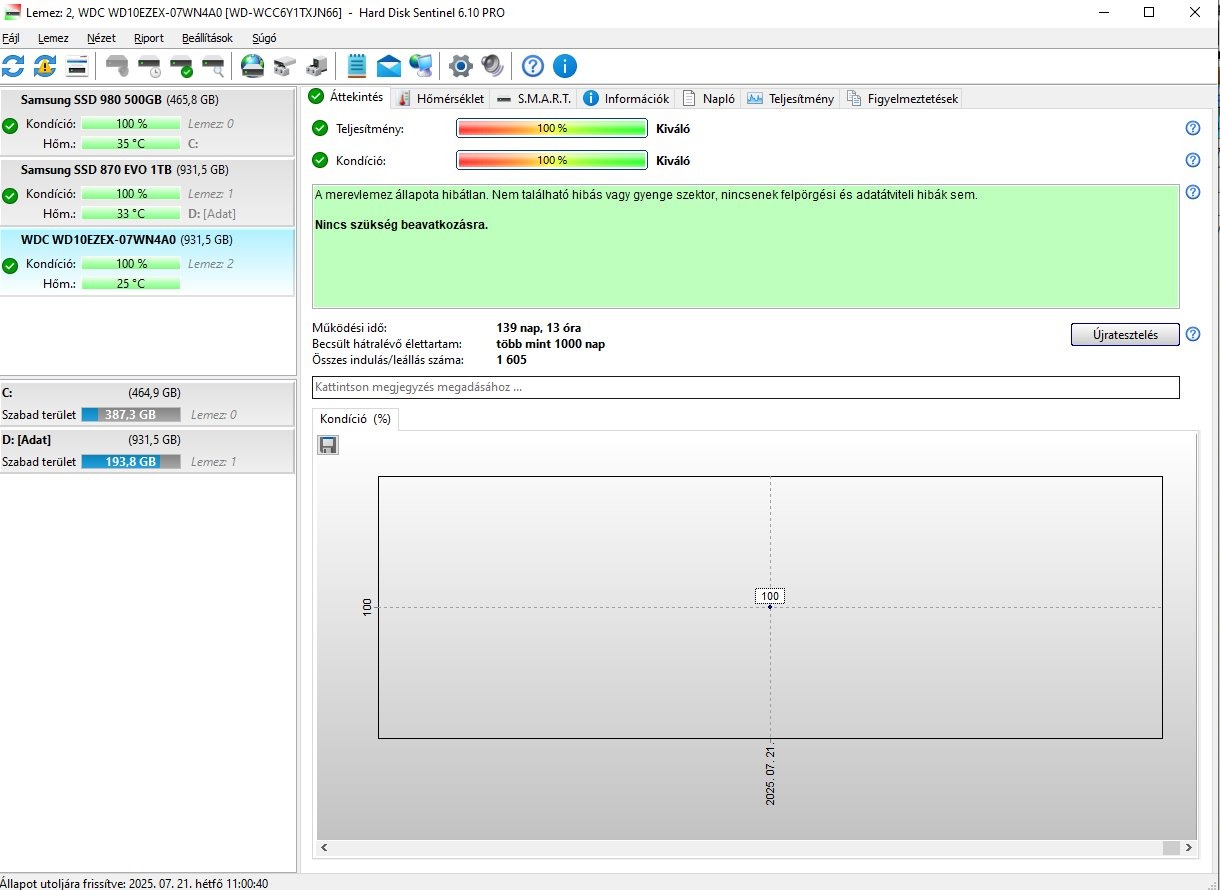This screenshot has height=890, width=1220.
Task: Click help icon beside green status text
Action: click(x=1192, y=192)
